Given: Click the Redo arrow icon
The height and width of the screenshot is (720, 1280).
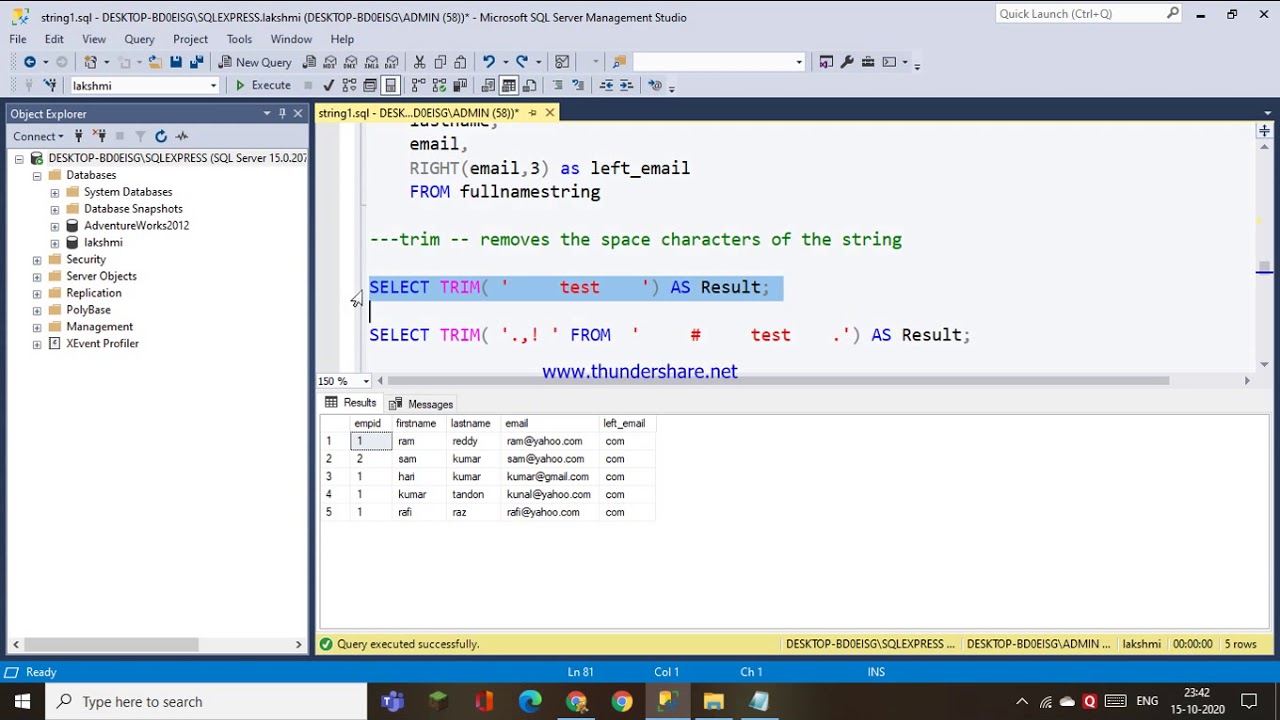Looking at the screenshot, I should click(x=522, y=62).
